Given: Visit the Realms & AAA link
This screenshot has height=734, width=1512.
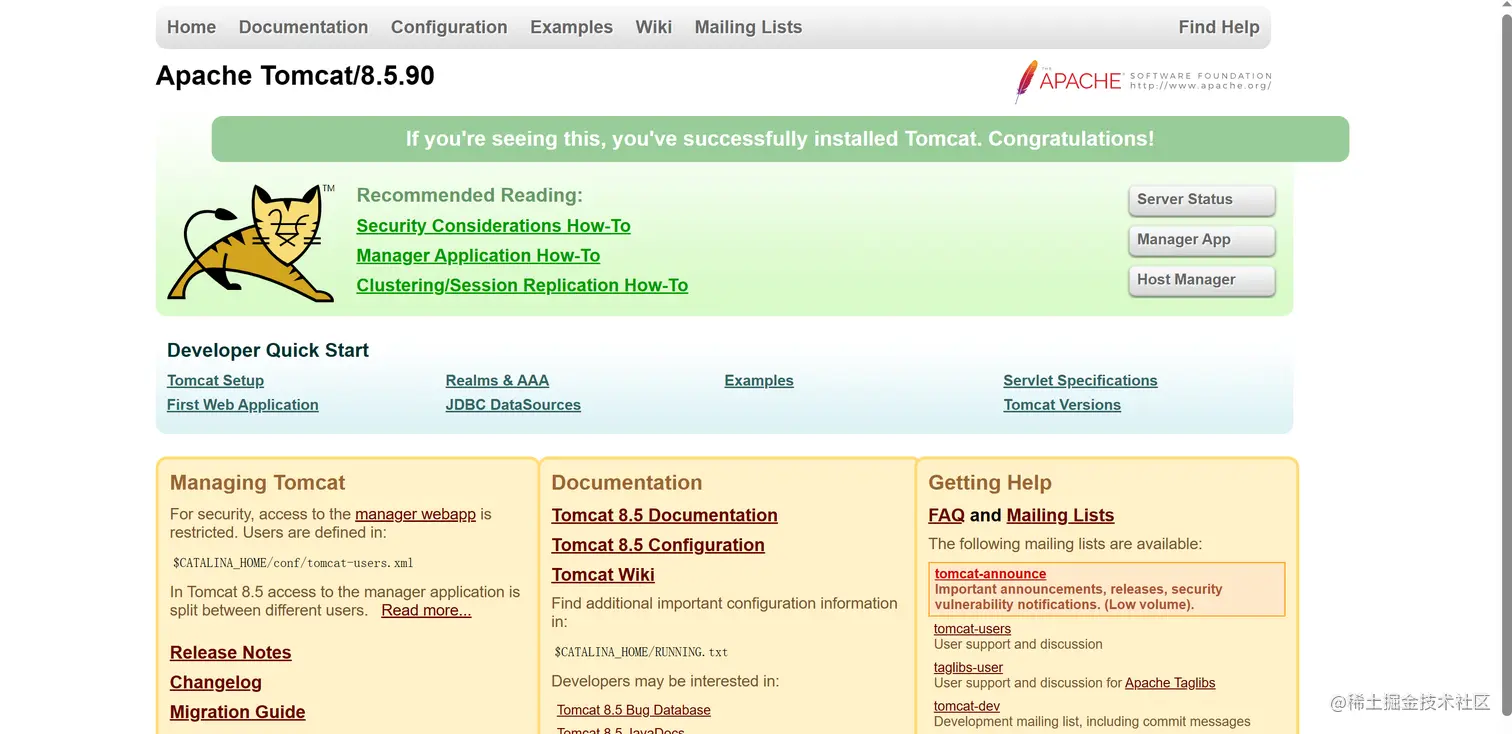Looking at the screenshot, I should [x=497, y=381].
